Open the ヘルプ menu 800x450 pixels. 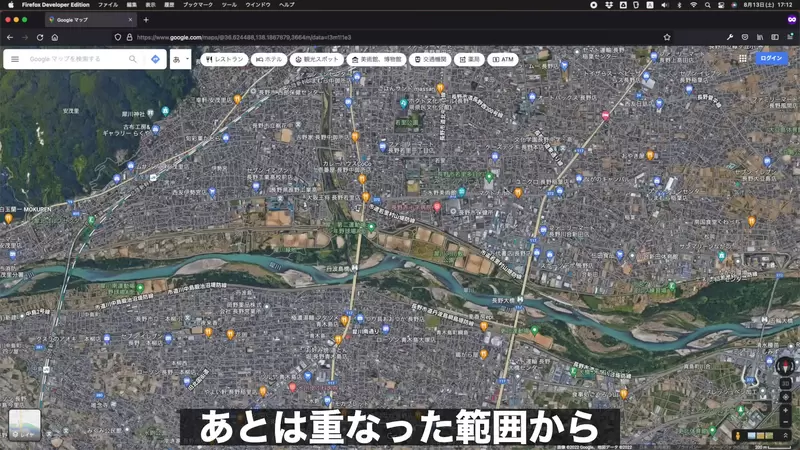[287, 5]
